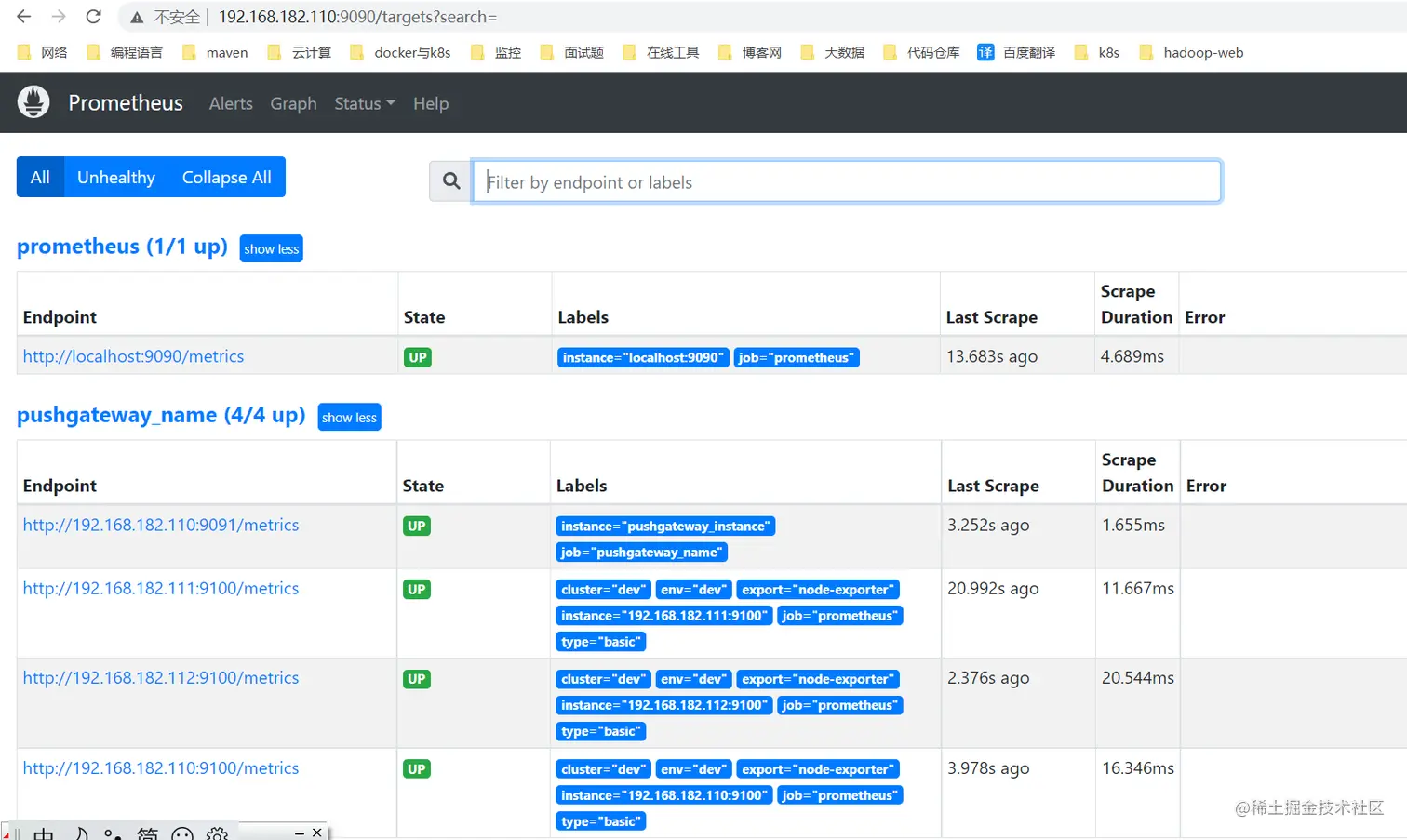
Task: Open the 代码仓库 bookmark folder
Action: coord(921,52)
